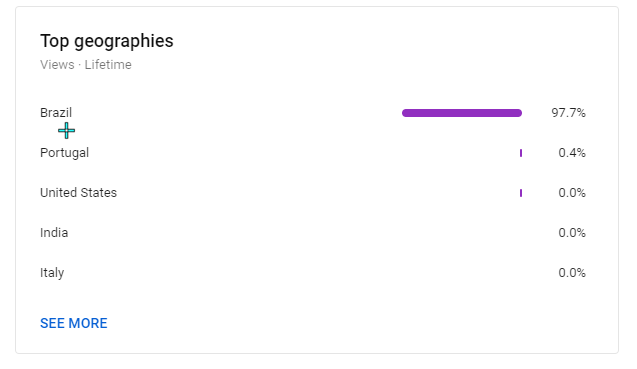The height and width of the screenshot is (369, 637).
Task: Click India's 0.0% percentage value
Action: coord(572,233)
